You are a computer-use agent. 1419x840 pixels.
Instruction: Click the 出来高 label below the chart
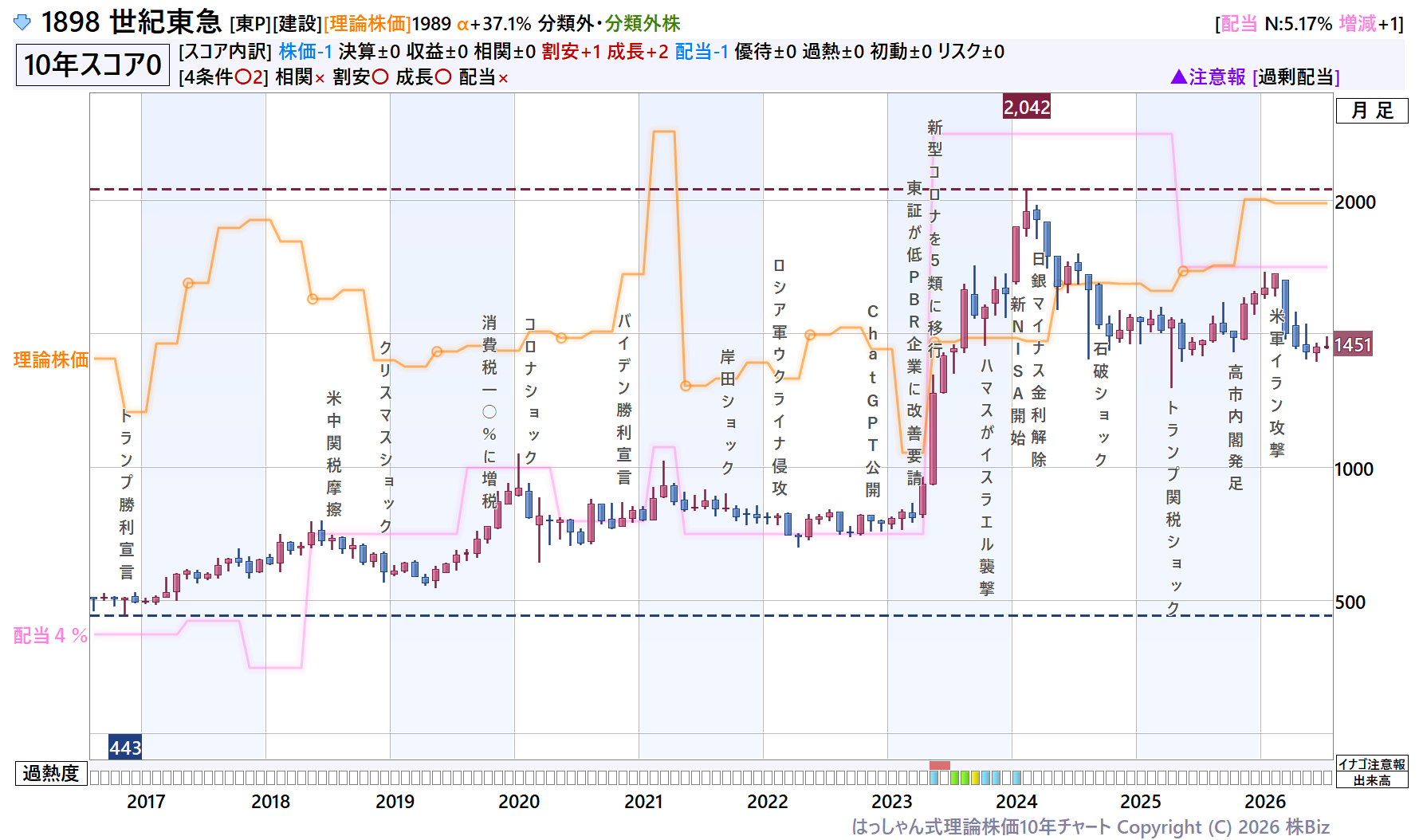1372,780
